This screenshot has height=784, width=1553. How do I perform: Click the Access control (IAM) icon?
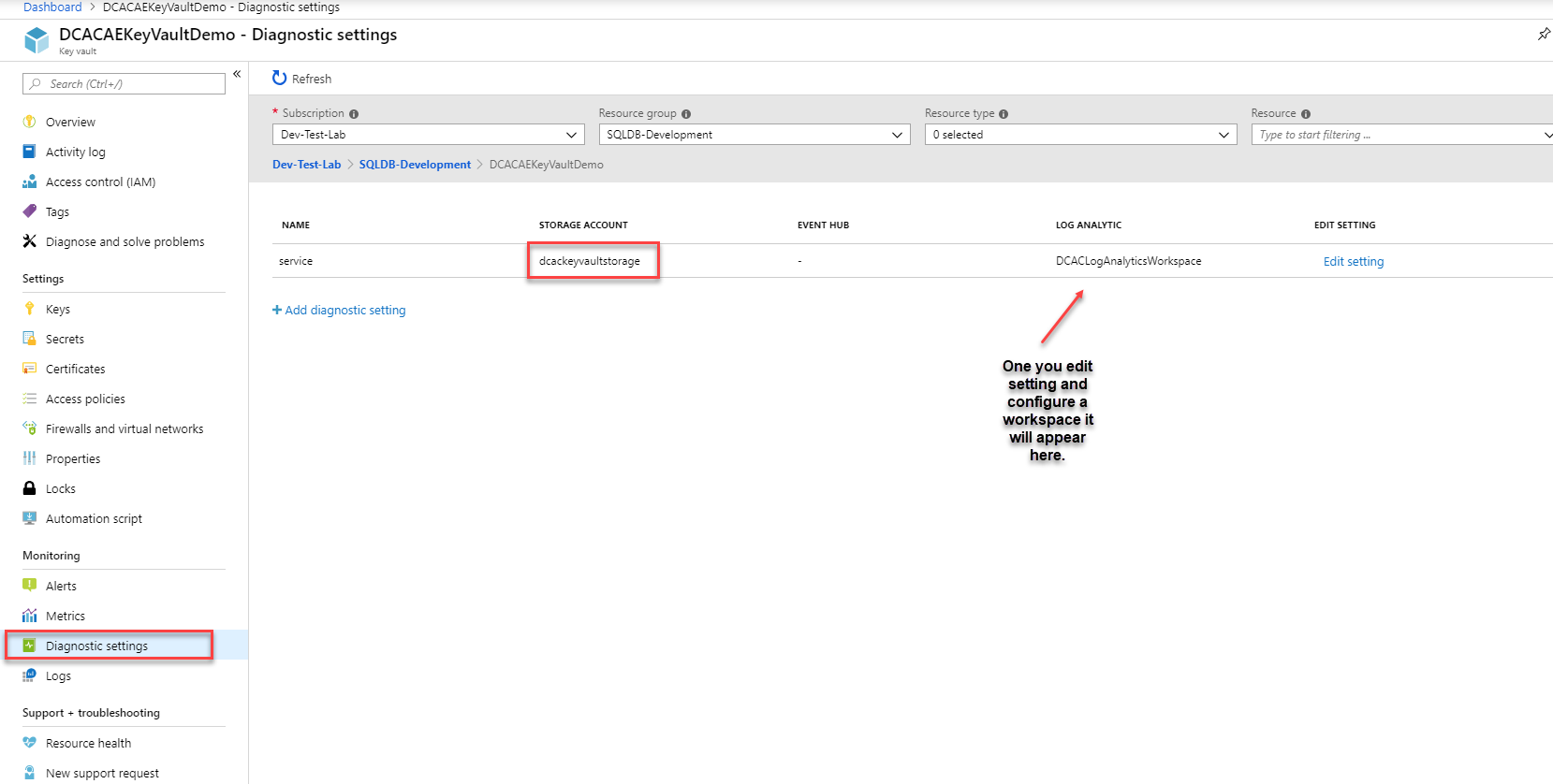click(x=29, y=181)
